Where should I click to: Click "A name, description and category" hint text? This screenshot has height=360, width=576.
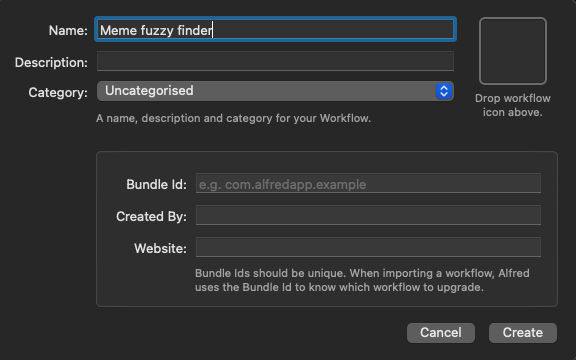(233, 118)
